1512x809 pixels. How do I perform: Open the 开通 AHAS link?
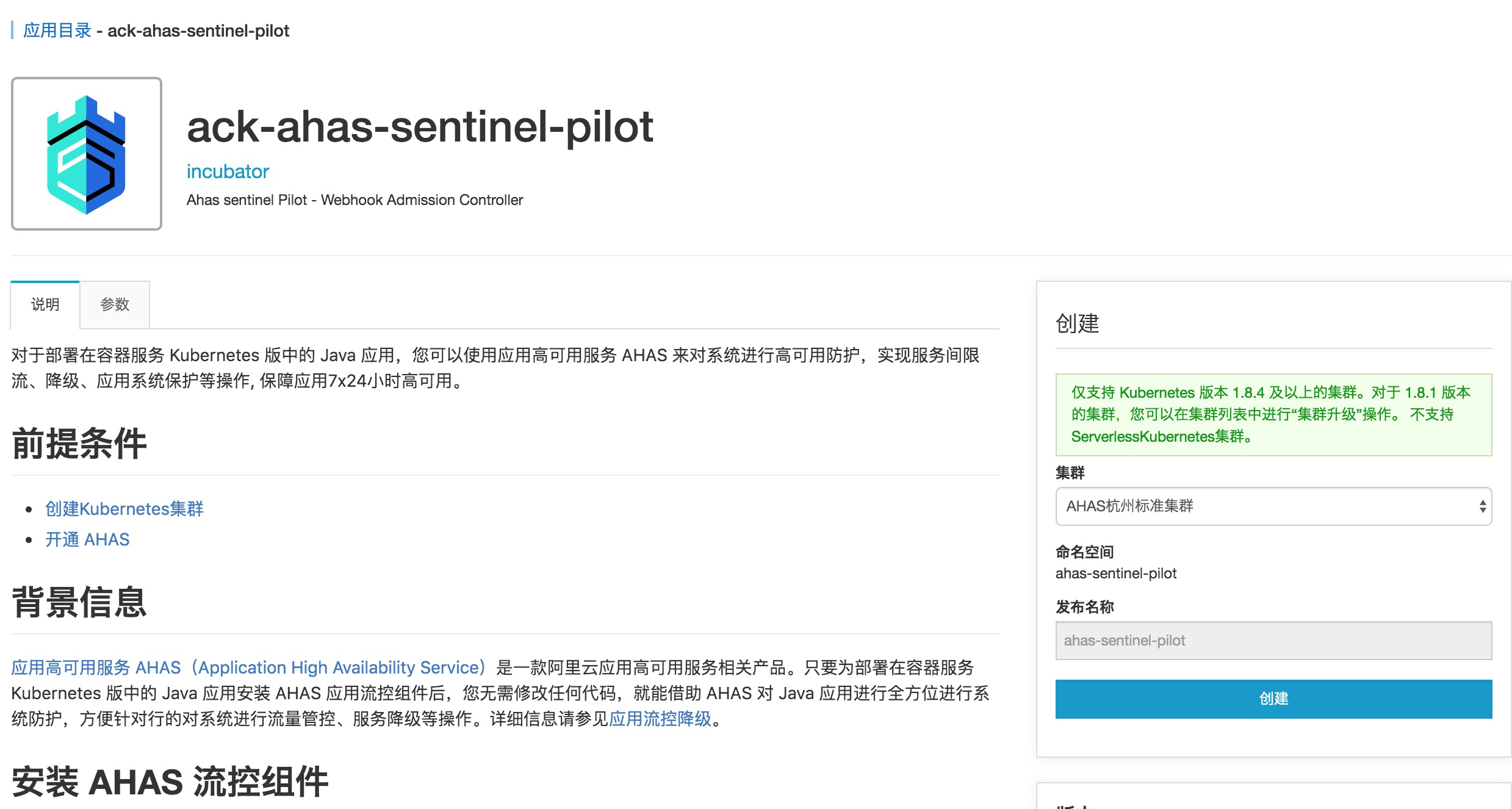(x=87, y=539)
